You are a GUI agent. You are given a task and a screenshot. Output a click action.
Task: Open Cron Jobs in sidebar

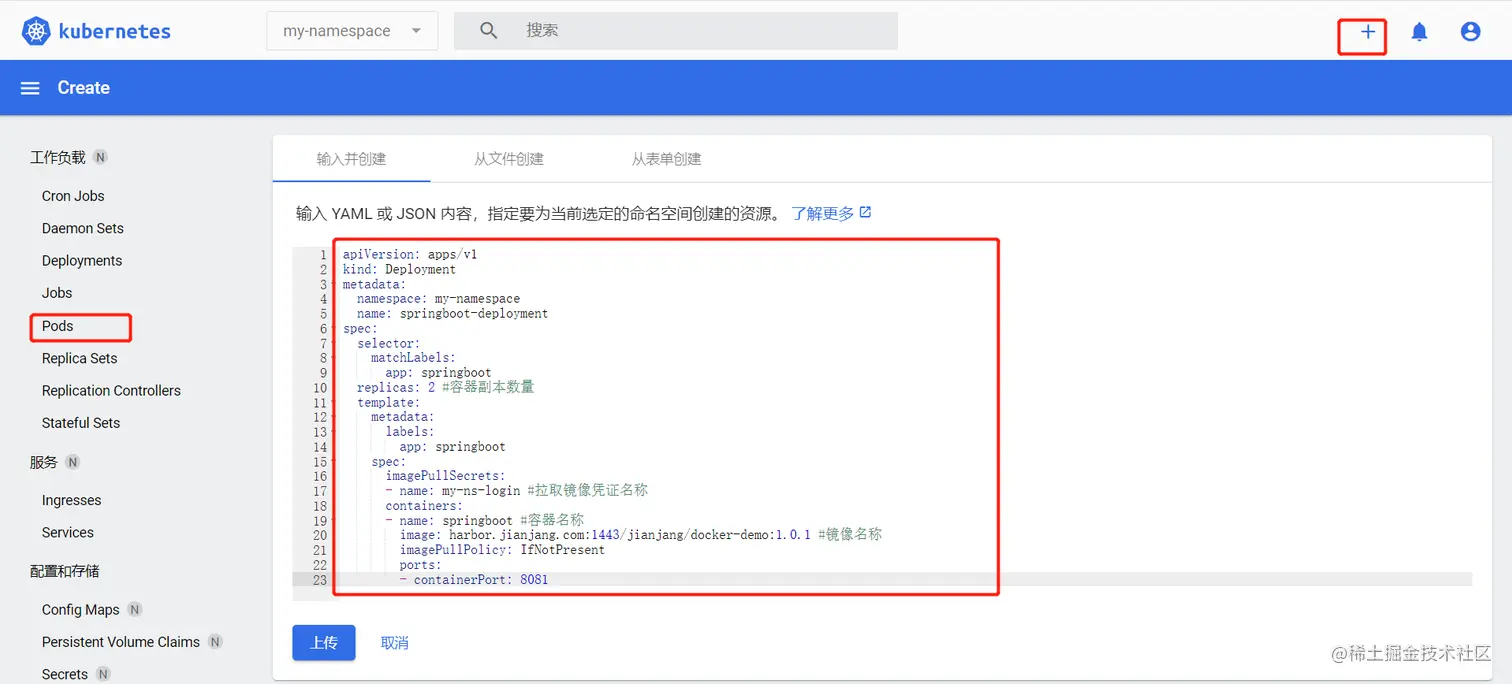pos(73,196)
